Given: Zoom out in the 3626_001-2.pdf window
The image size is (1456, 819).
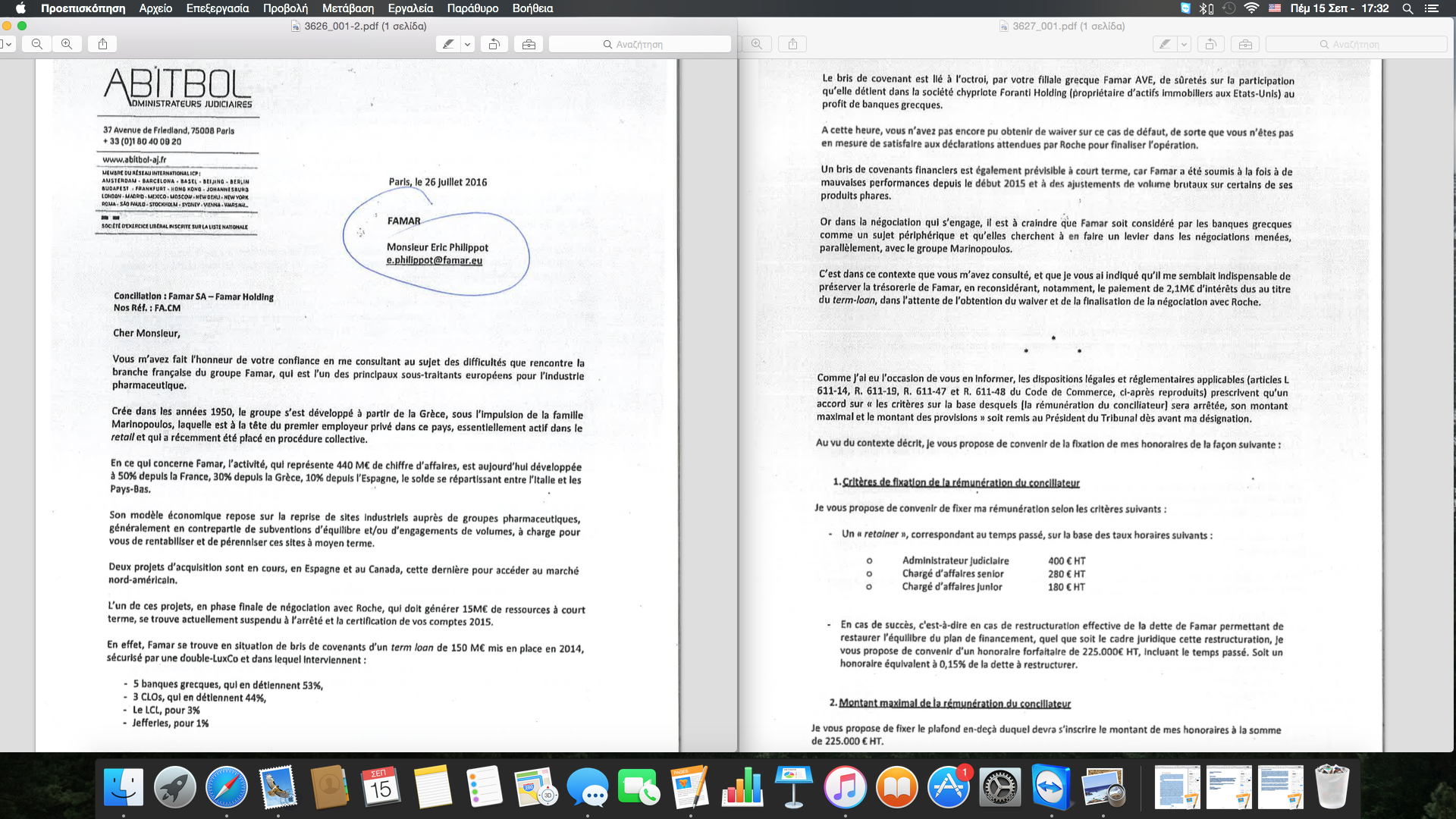Looking at the screenshot, I should 37,44.
